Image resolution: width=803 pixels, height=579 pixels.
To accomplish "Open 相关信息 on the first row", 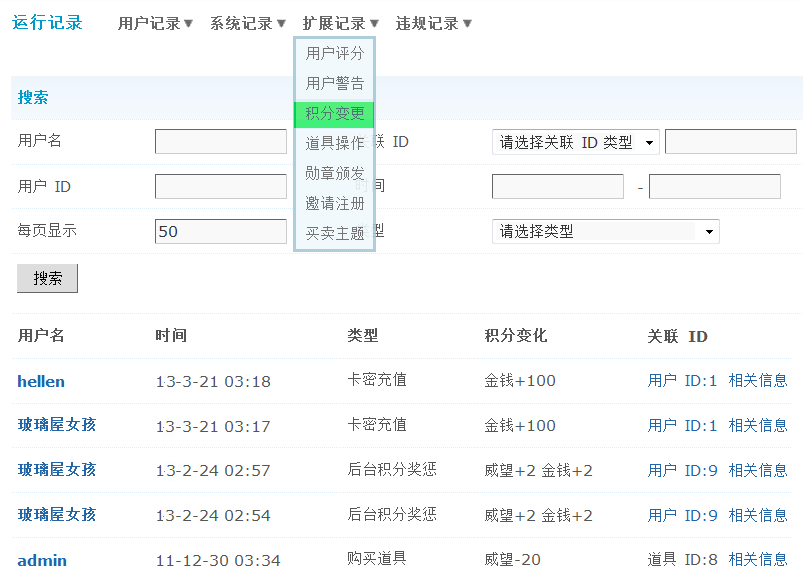I will tap(758, 381).
